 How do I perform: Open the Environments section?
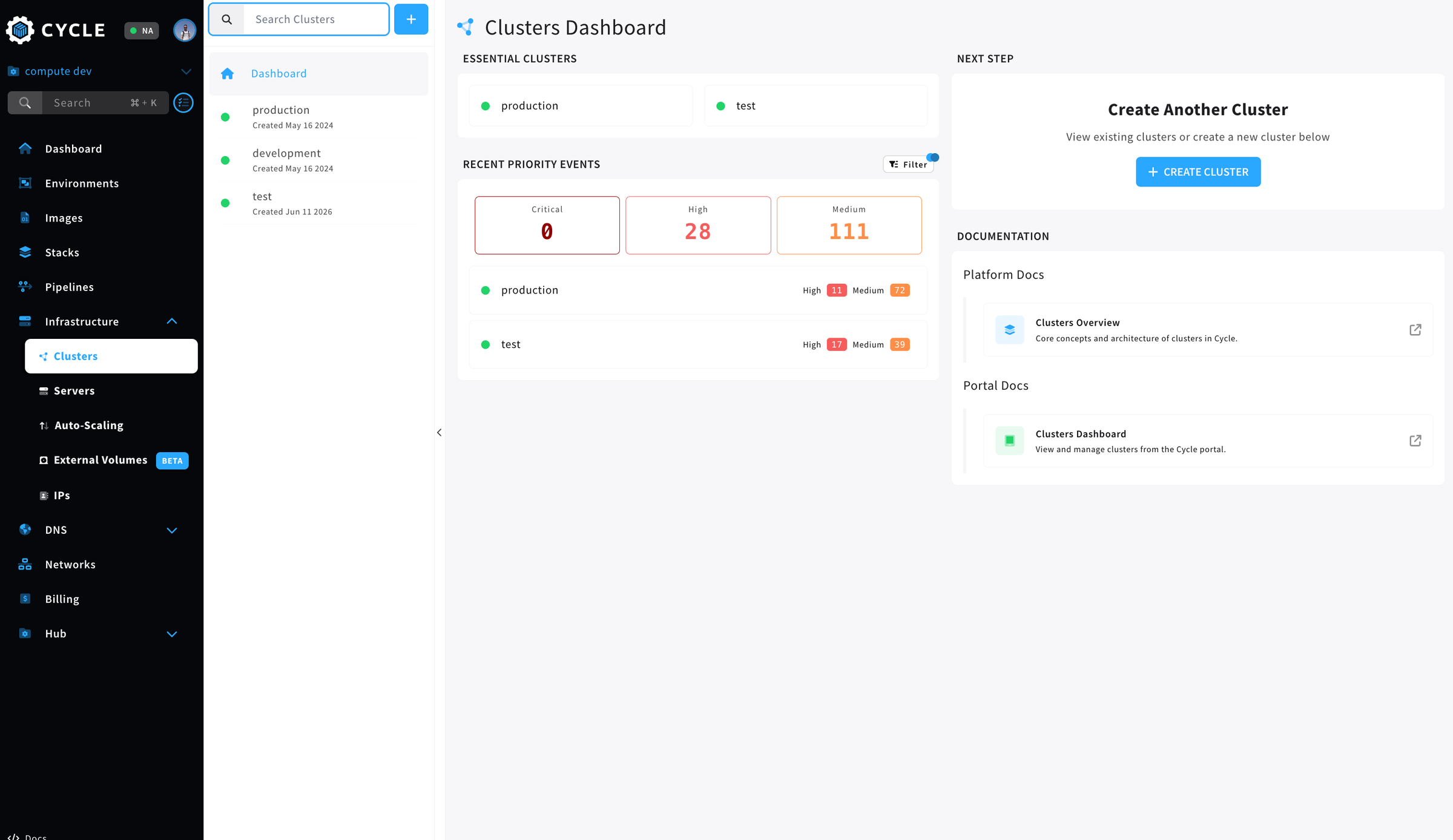82,183
